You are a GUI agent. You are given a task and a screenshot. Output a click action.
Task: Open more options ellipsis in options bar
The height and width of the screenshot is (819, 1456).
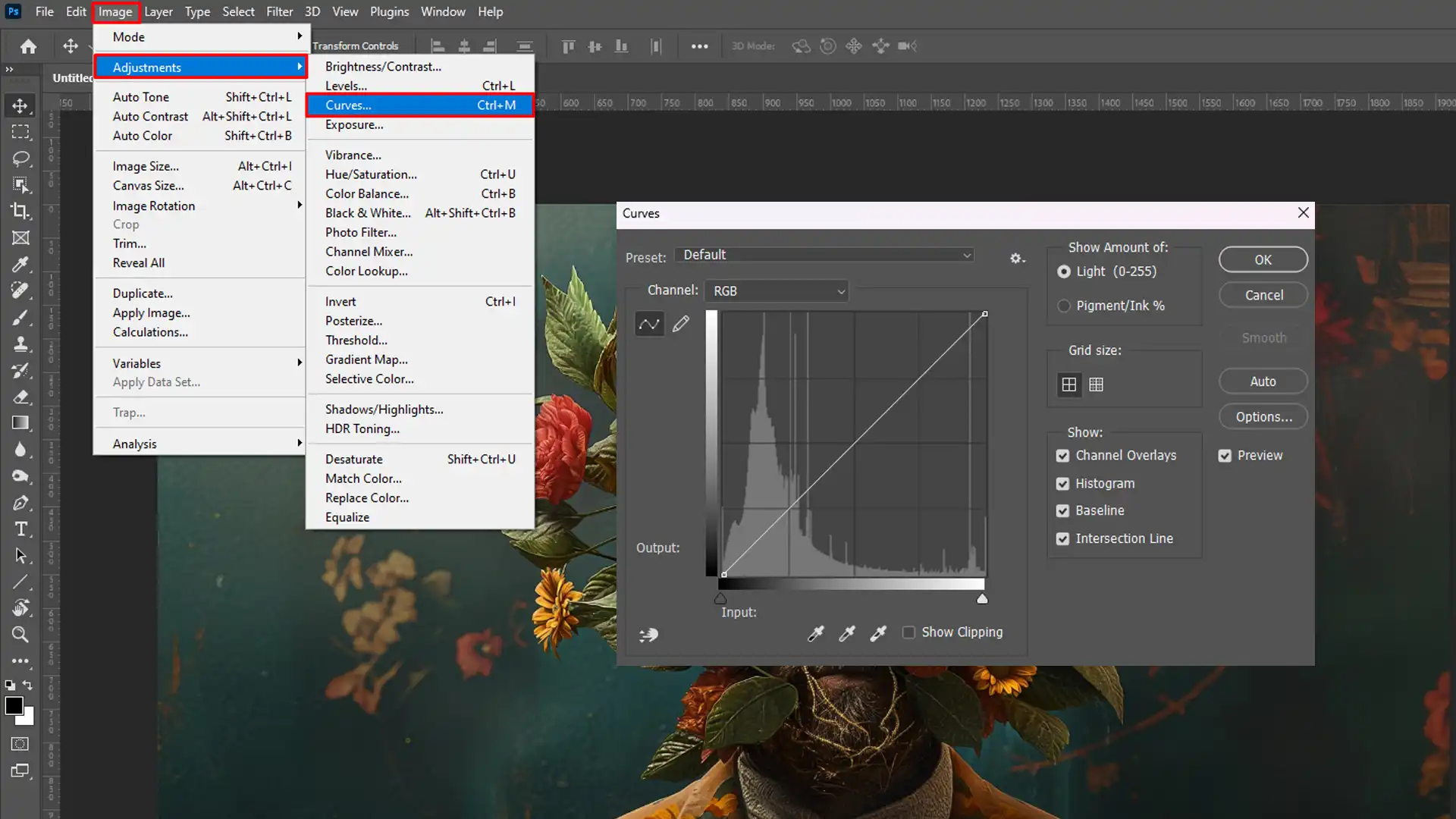coord(699,46)
